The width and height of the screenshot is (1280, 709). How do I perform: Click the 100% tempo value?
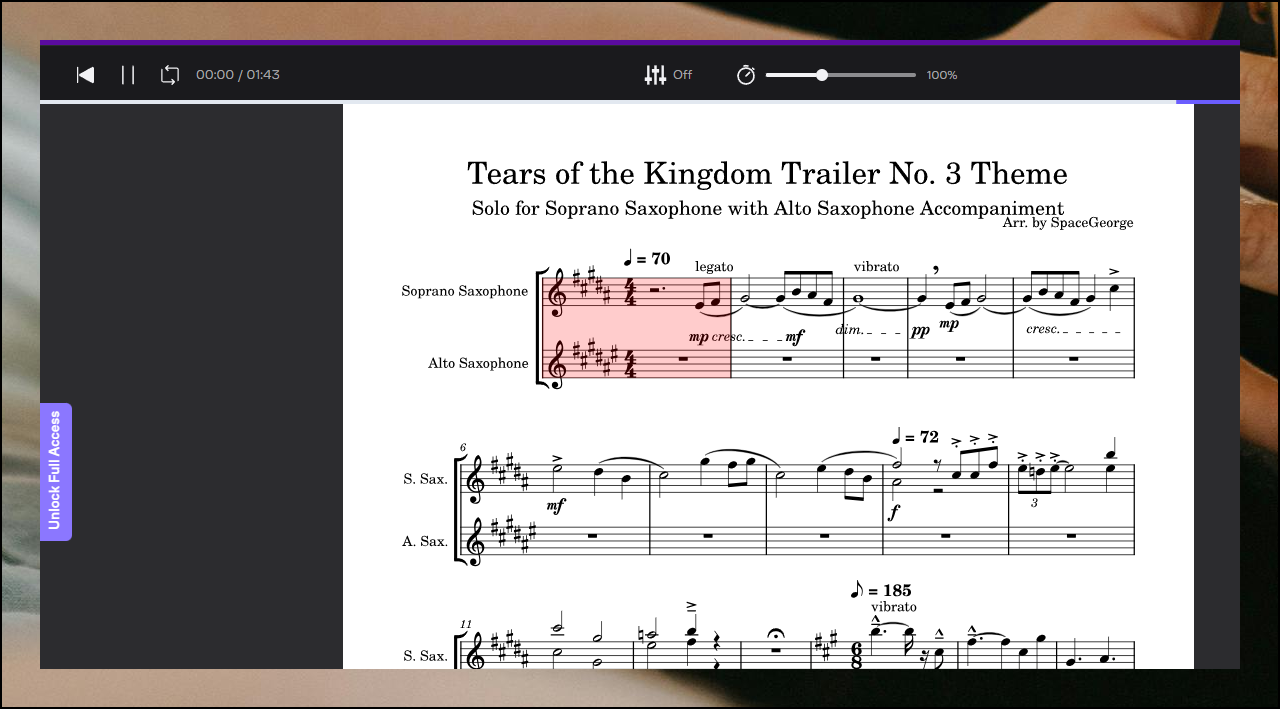click(x=942, y=75)
